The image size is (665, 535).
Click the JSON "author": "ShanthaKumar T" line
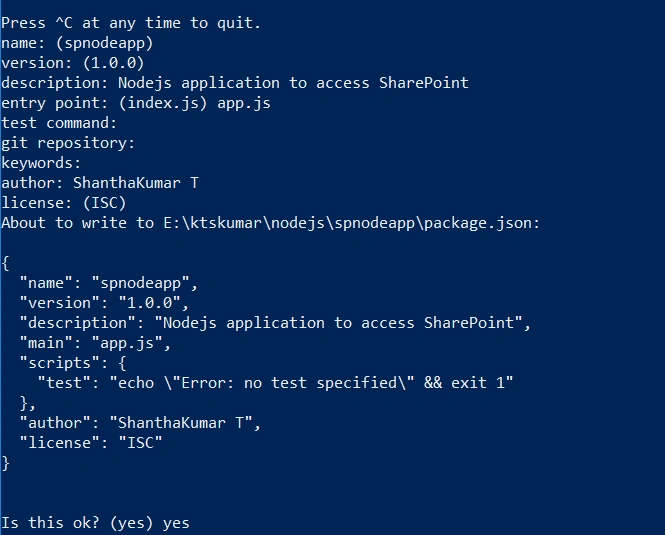tap(140, 423)
